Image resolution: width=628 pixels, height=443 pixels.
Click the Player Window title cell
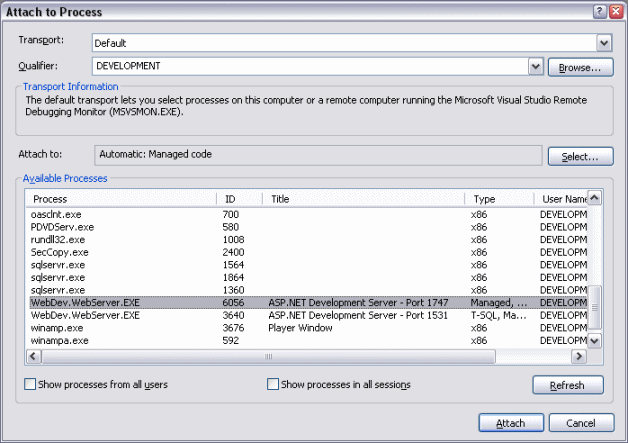click(x=300, y=328)
